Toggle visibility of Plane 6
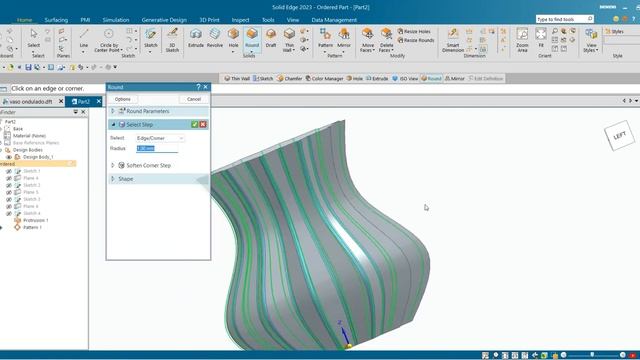 (x=9, y=206)
